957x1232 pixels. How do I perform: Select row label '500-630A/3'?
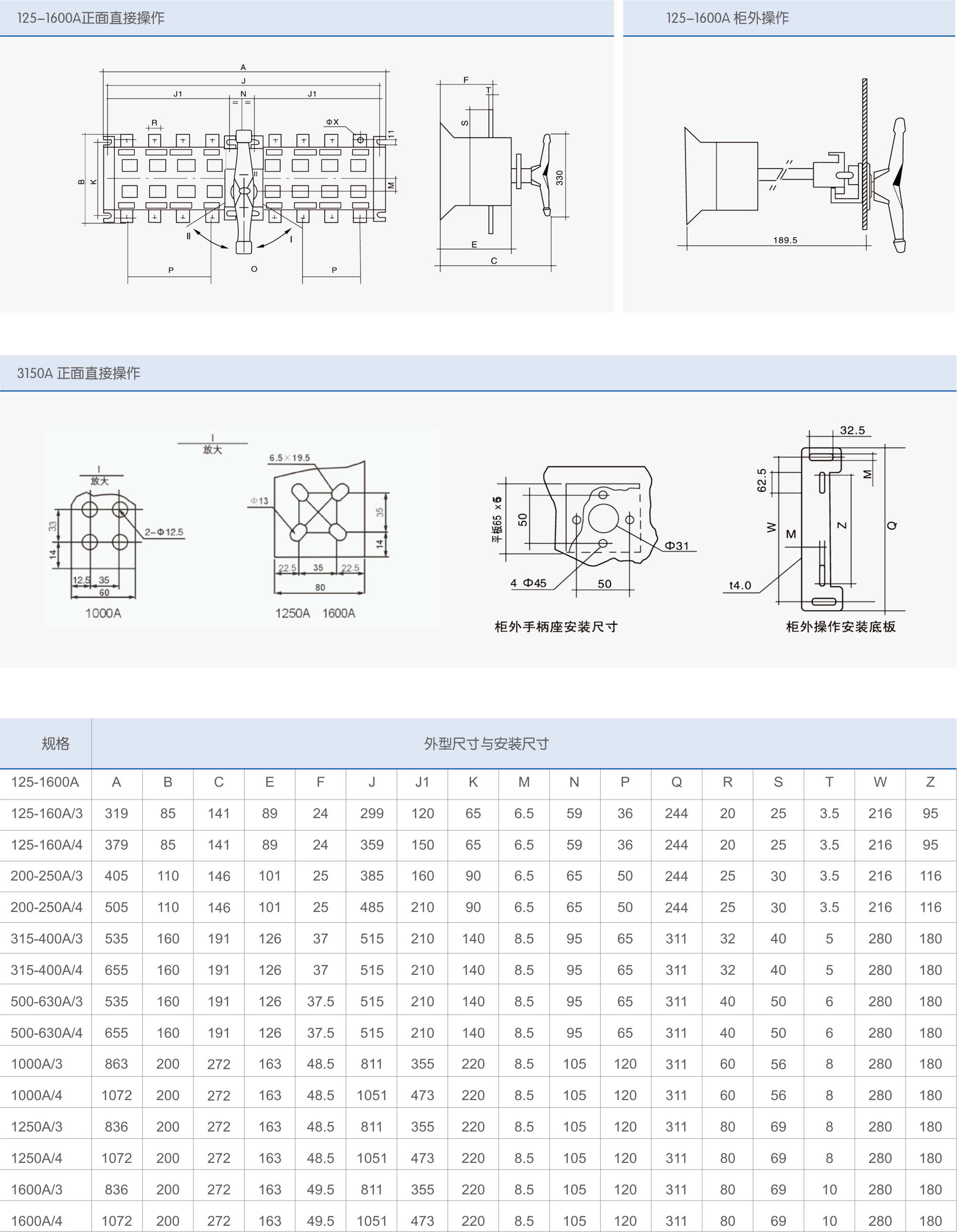point(46,1002)
